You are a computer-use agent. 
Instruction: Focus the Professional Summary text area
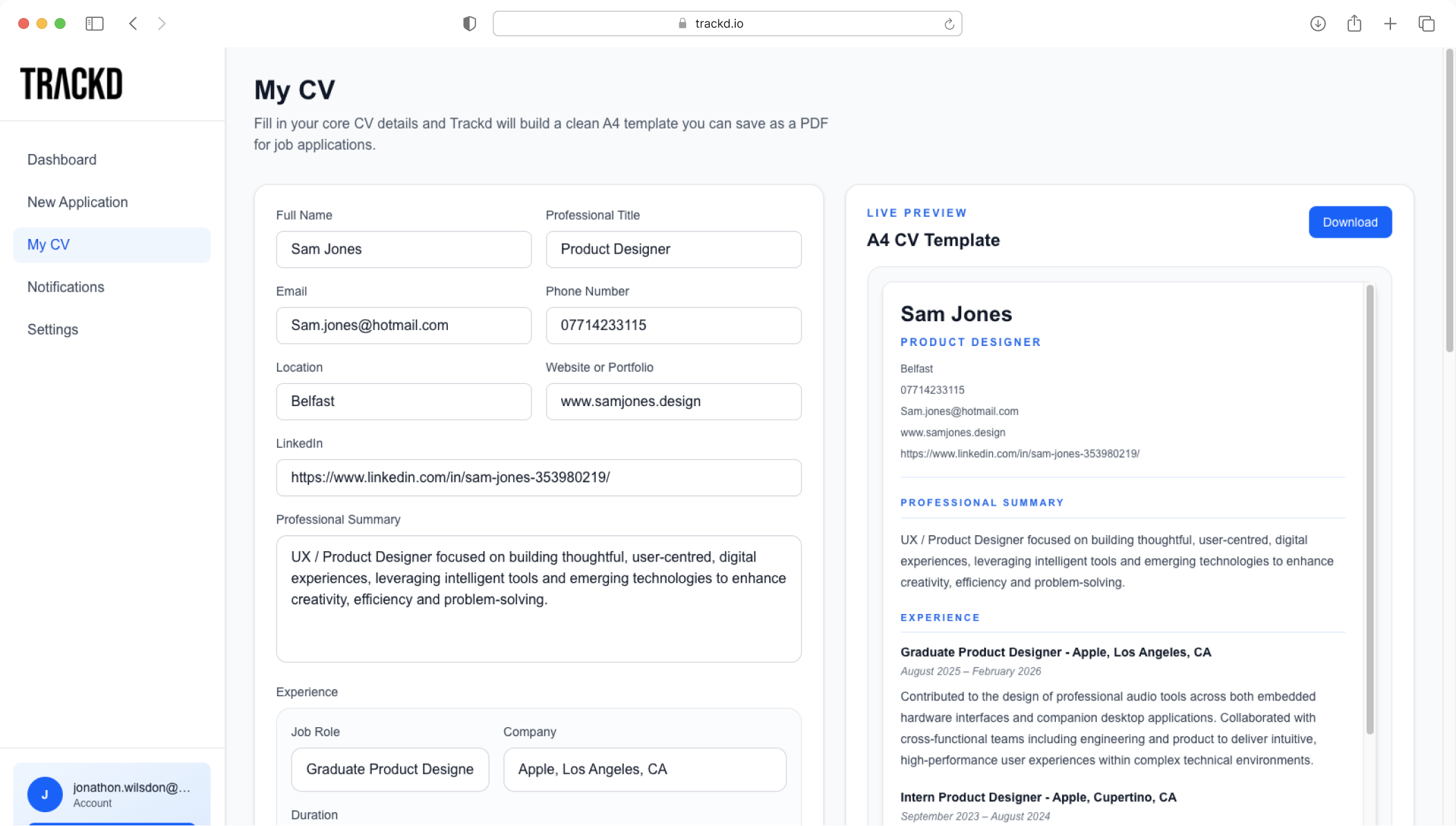(x=538, y=599)
